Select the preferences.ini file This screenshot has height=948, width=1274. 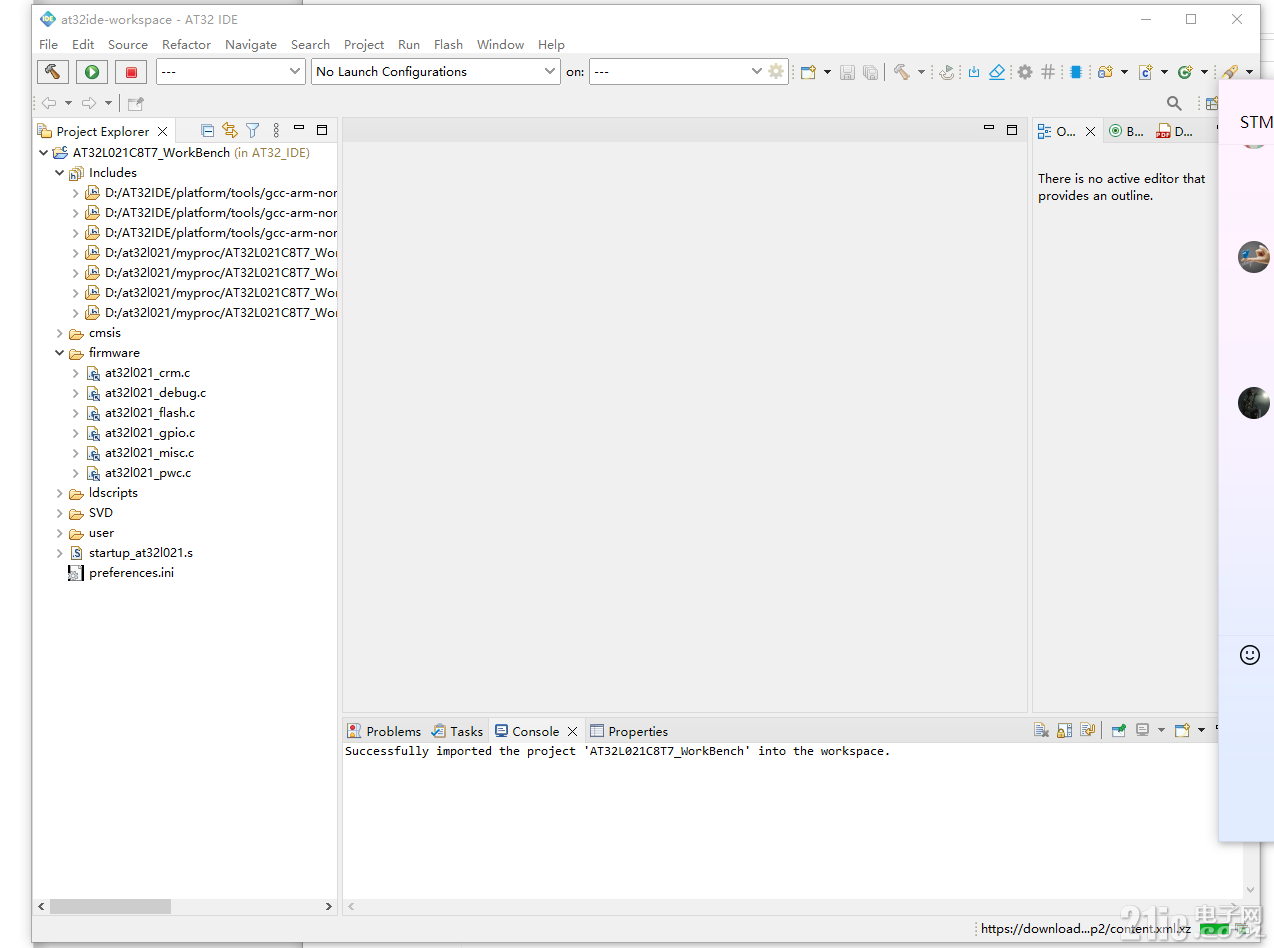pyautogui.click(x=121, y=573)
